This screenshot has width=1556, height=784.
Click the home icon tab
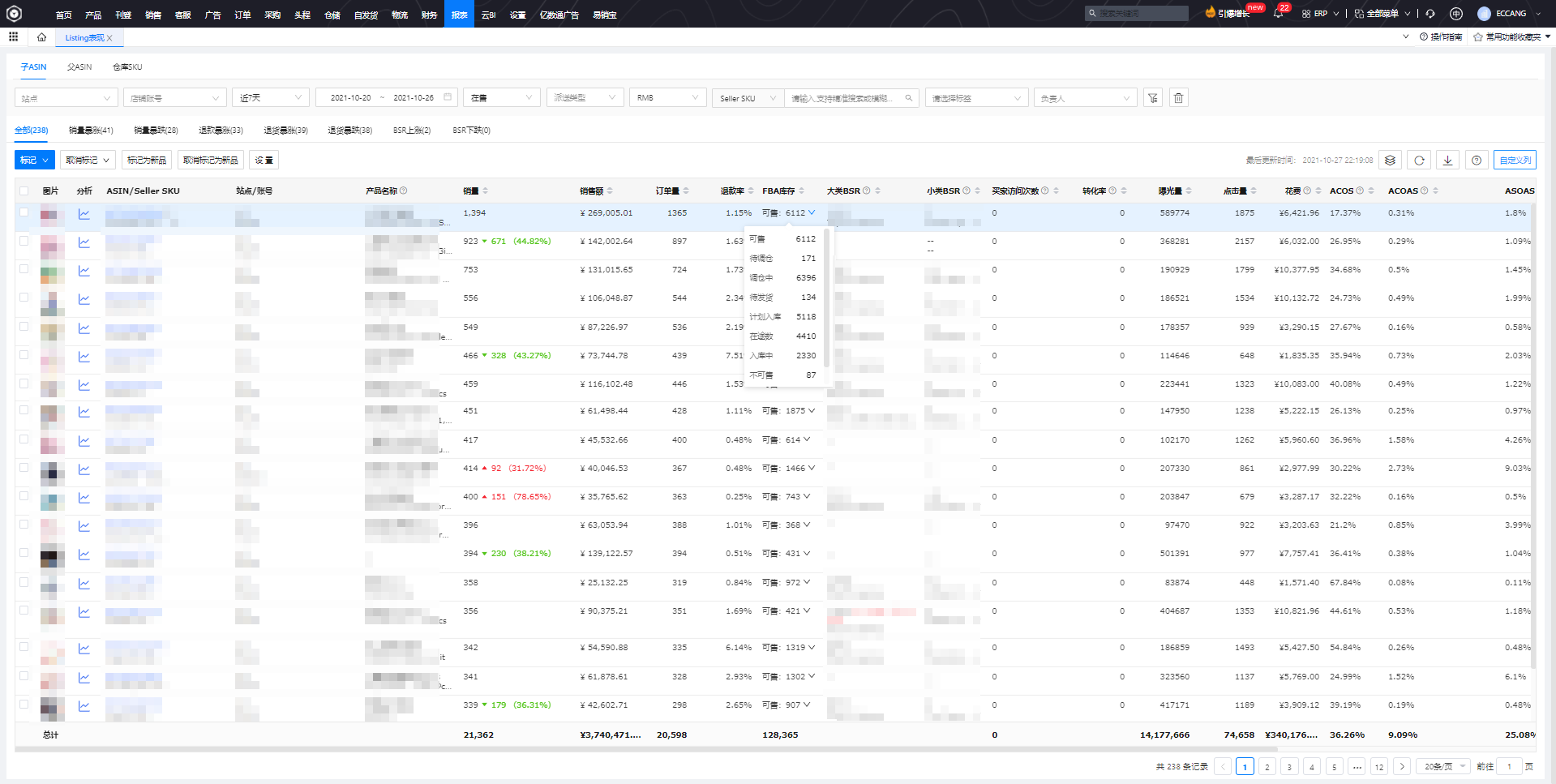[x=41, y=37]
